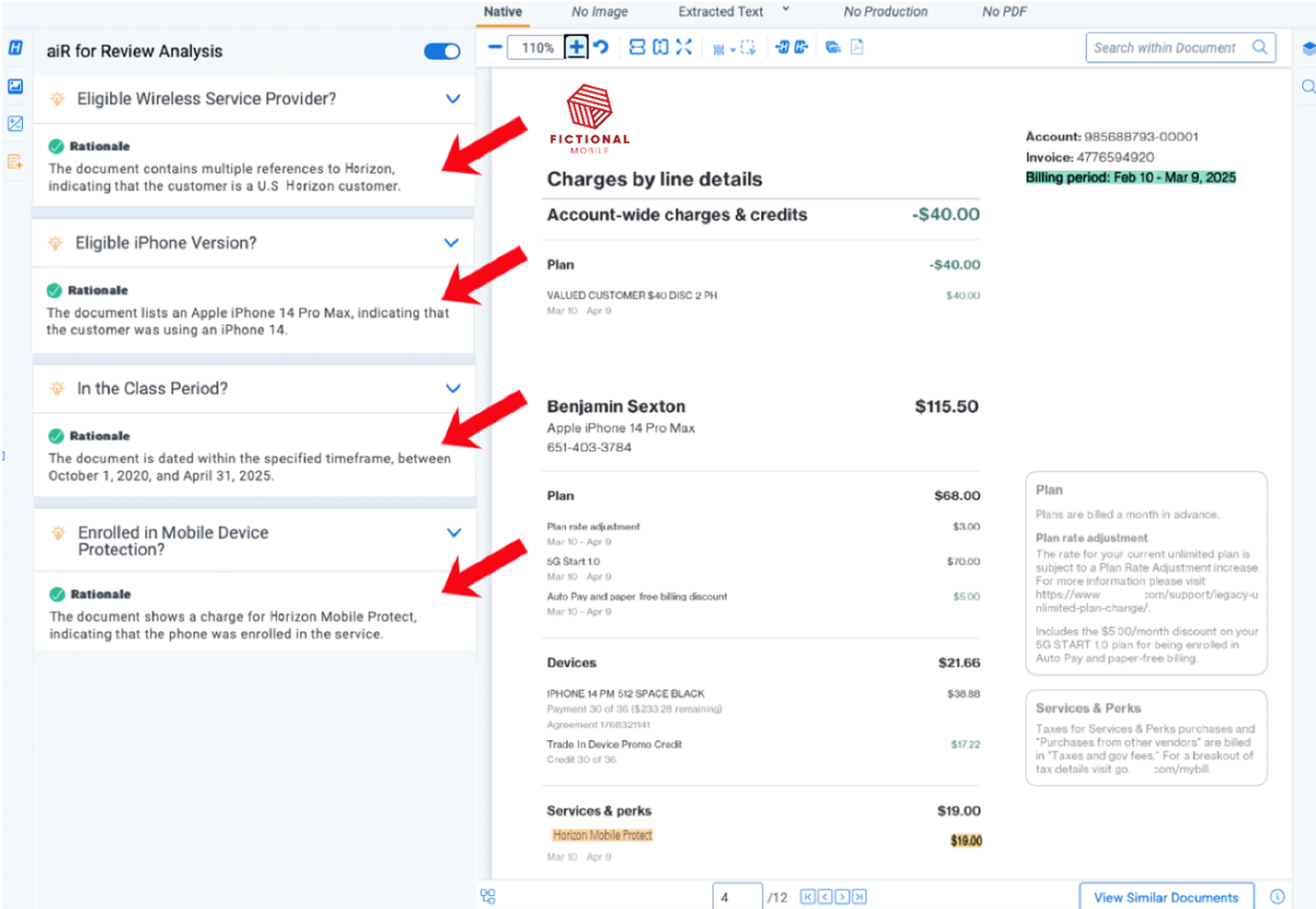The image size is (1316, 909).
Task: Collapse the Eligible iPhone Version section
Action: click(452, 243)
